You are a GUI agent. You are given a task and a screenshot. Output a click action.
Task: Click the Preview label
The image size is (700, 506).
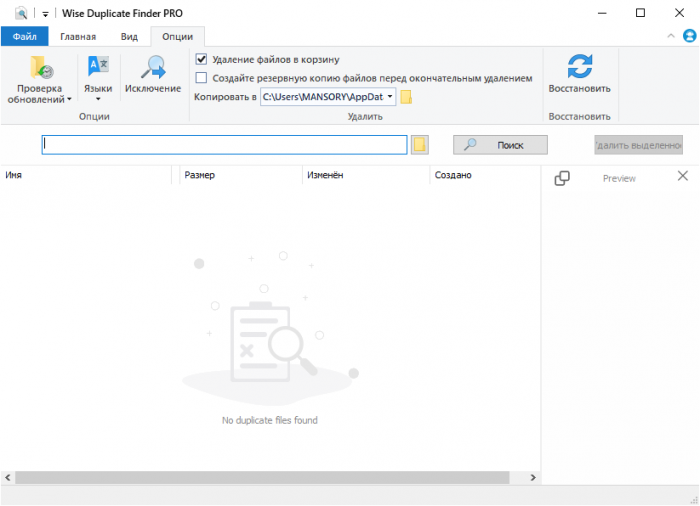(x=619, y=178)
